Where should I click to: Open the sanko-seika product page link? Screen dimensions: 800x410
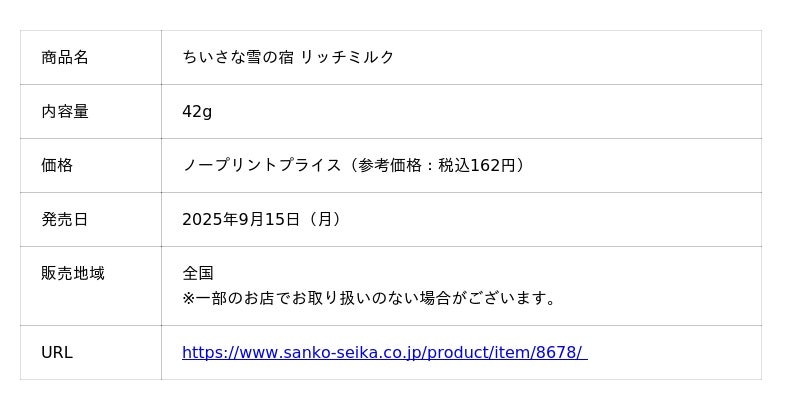[x=384, y=352]
